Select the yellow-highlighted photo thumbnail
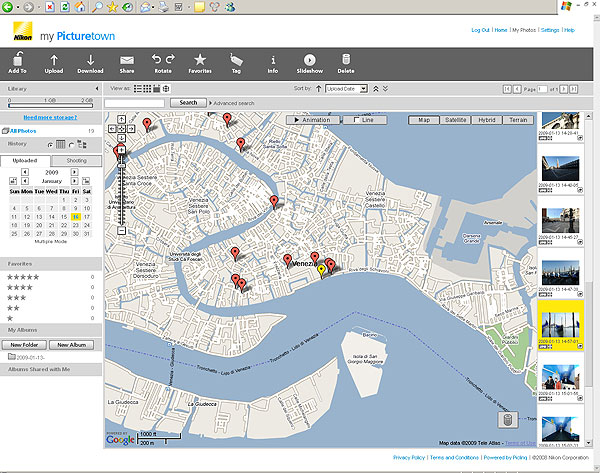The image size is (600, 473). [560, 327]
